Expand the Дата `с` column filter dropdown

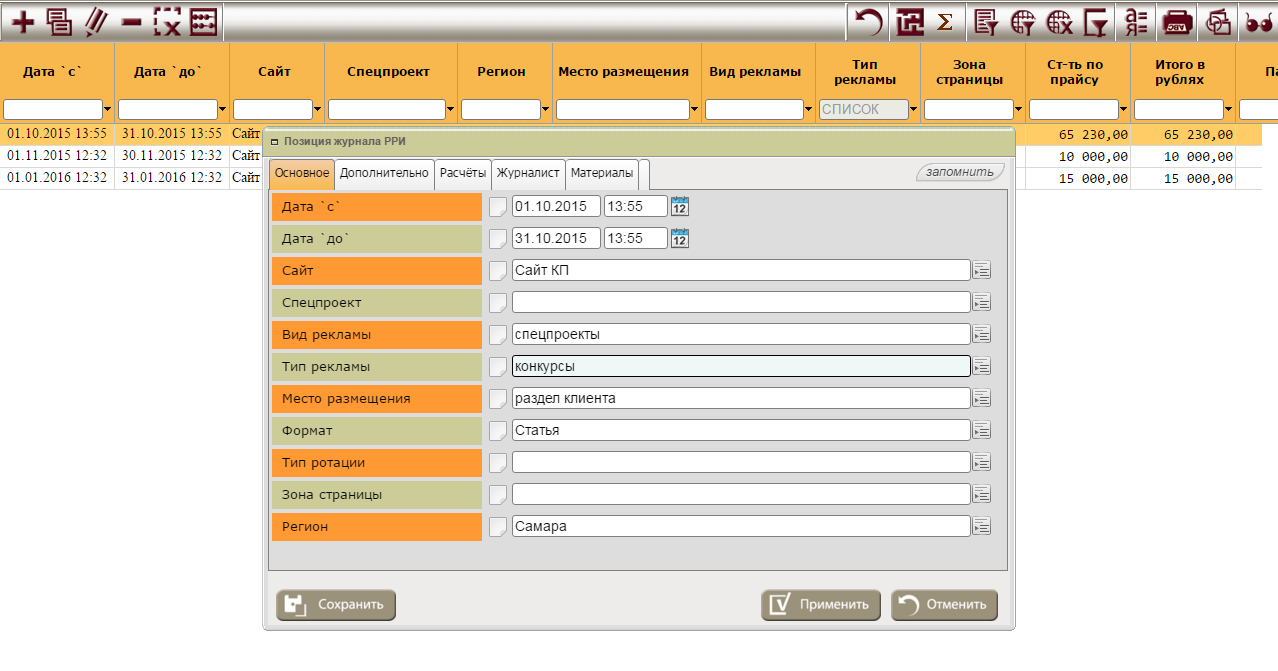coord(109,110)
